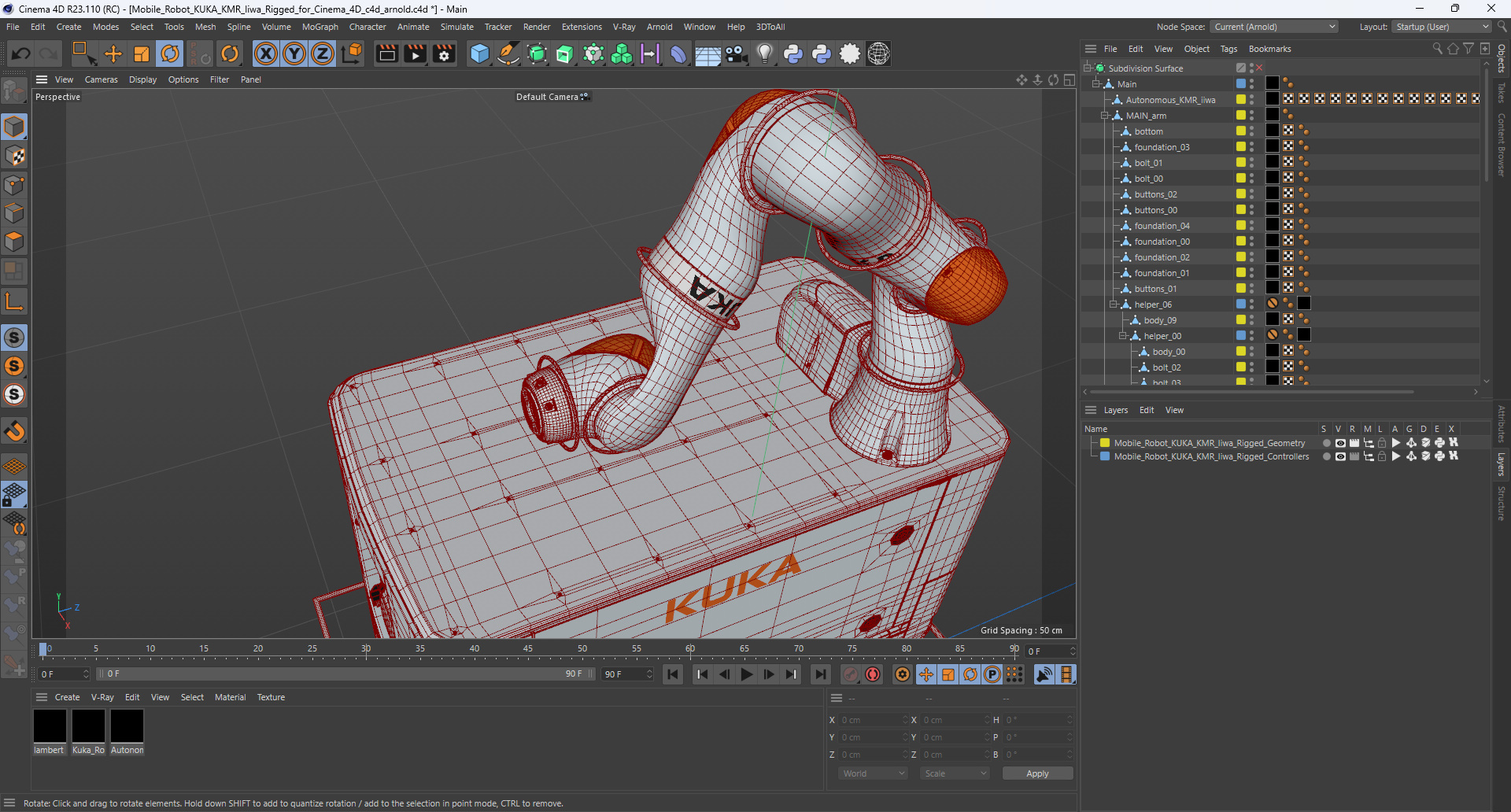Open Edit Render Settings icon
1511x812 pixels.
tap(445, 54)
